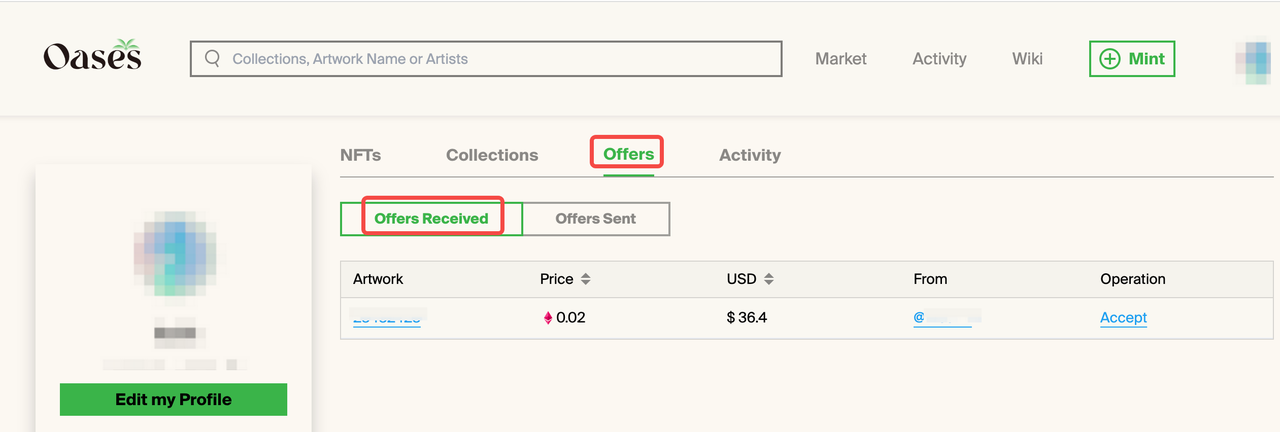Focus the Collections, Artwork Name search field
The image size is (1280, 432).
[x=486, y=59]
